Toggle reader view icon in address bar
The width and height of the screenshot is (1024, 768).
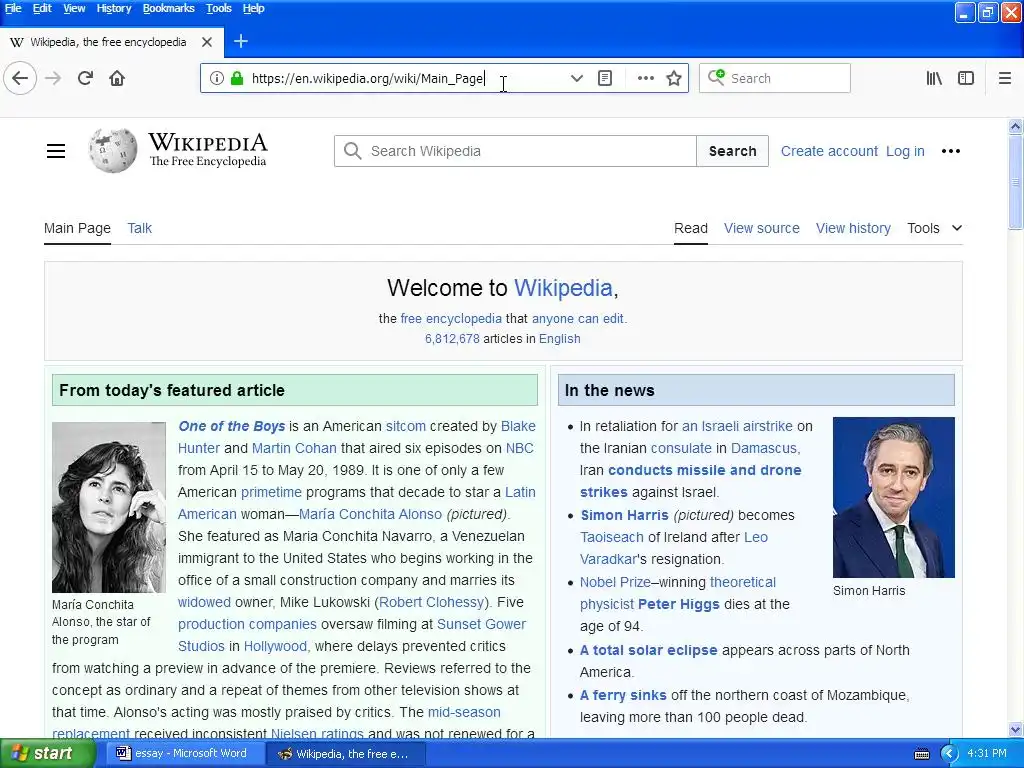pos(605,78)
